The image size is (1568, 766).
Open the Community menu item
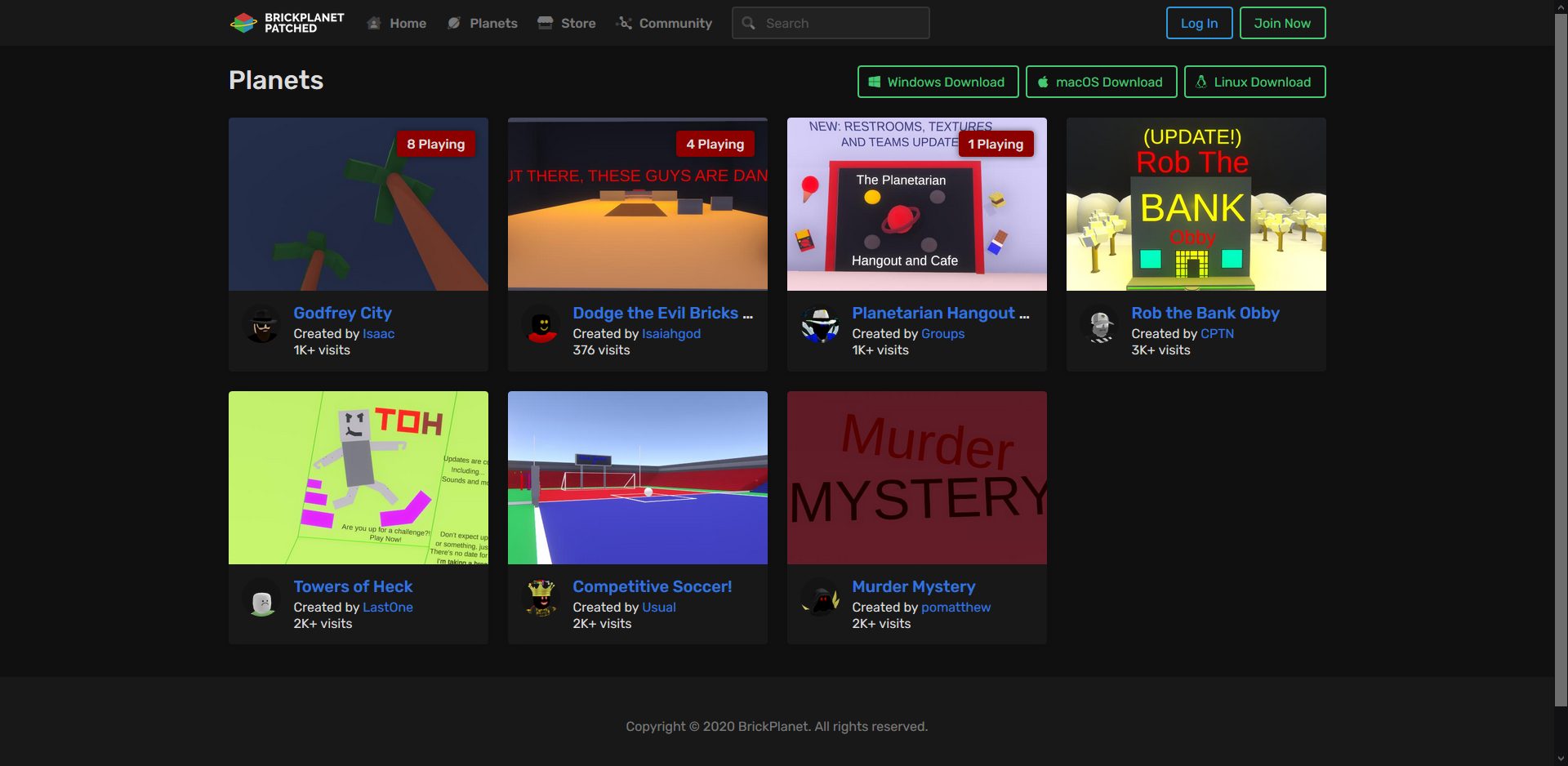pos(664,23)
